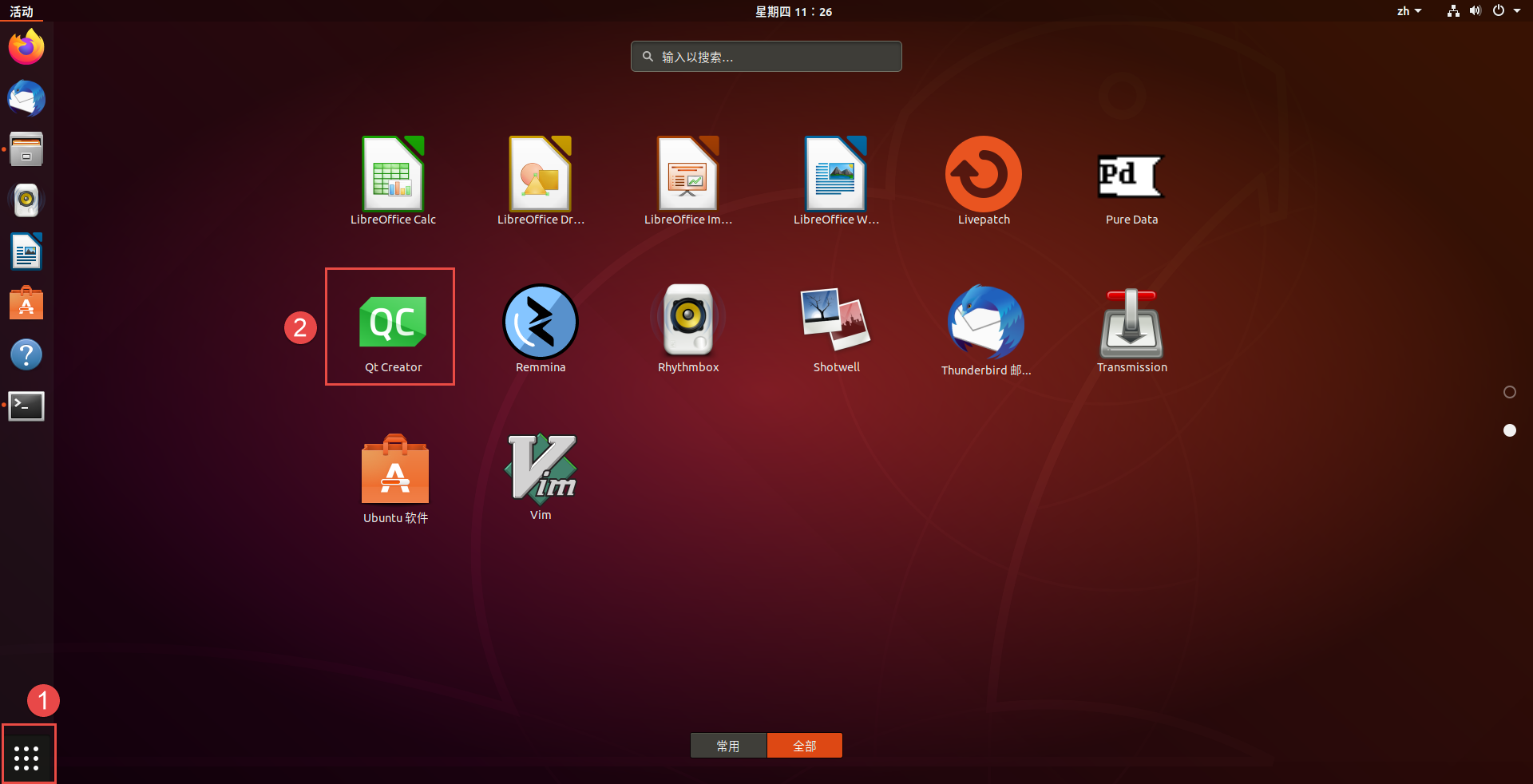Screen dimensions: 1533x784
Task: Open the zh input source menu
Action: [x=1409, y=11]
